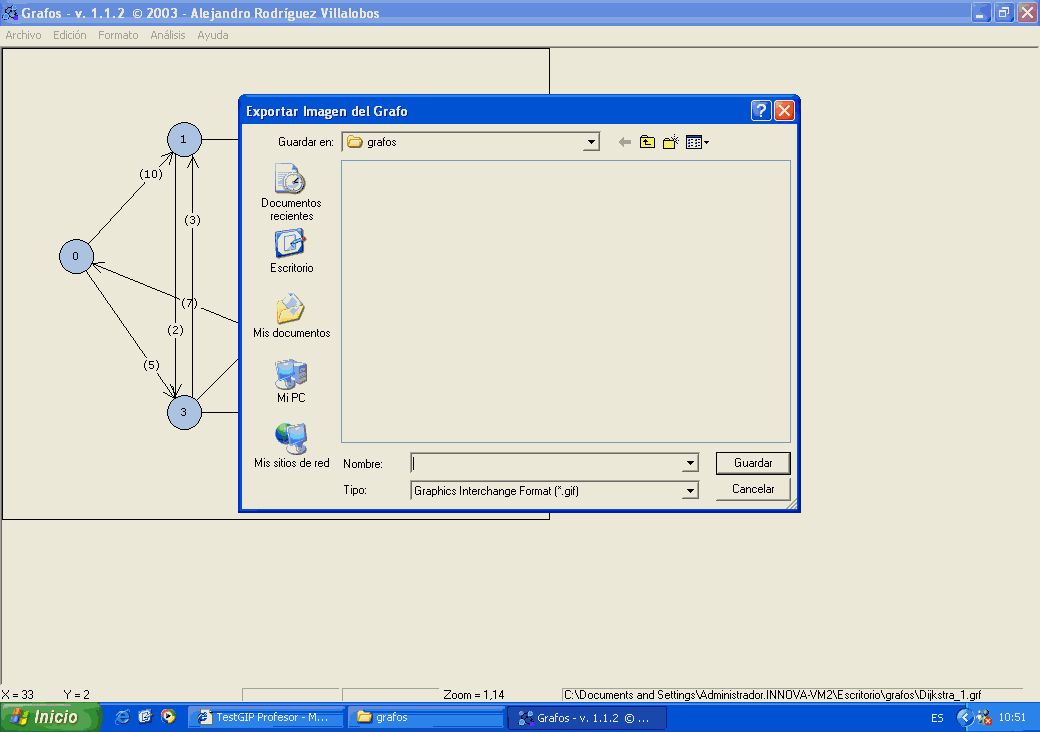Open Mis sitios de red
The height and width of the screenshot is (732, 1040).
[291, 446]
